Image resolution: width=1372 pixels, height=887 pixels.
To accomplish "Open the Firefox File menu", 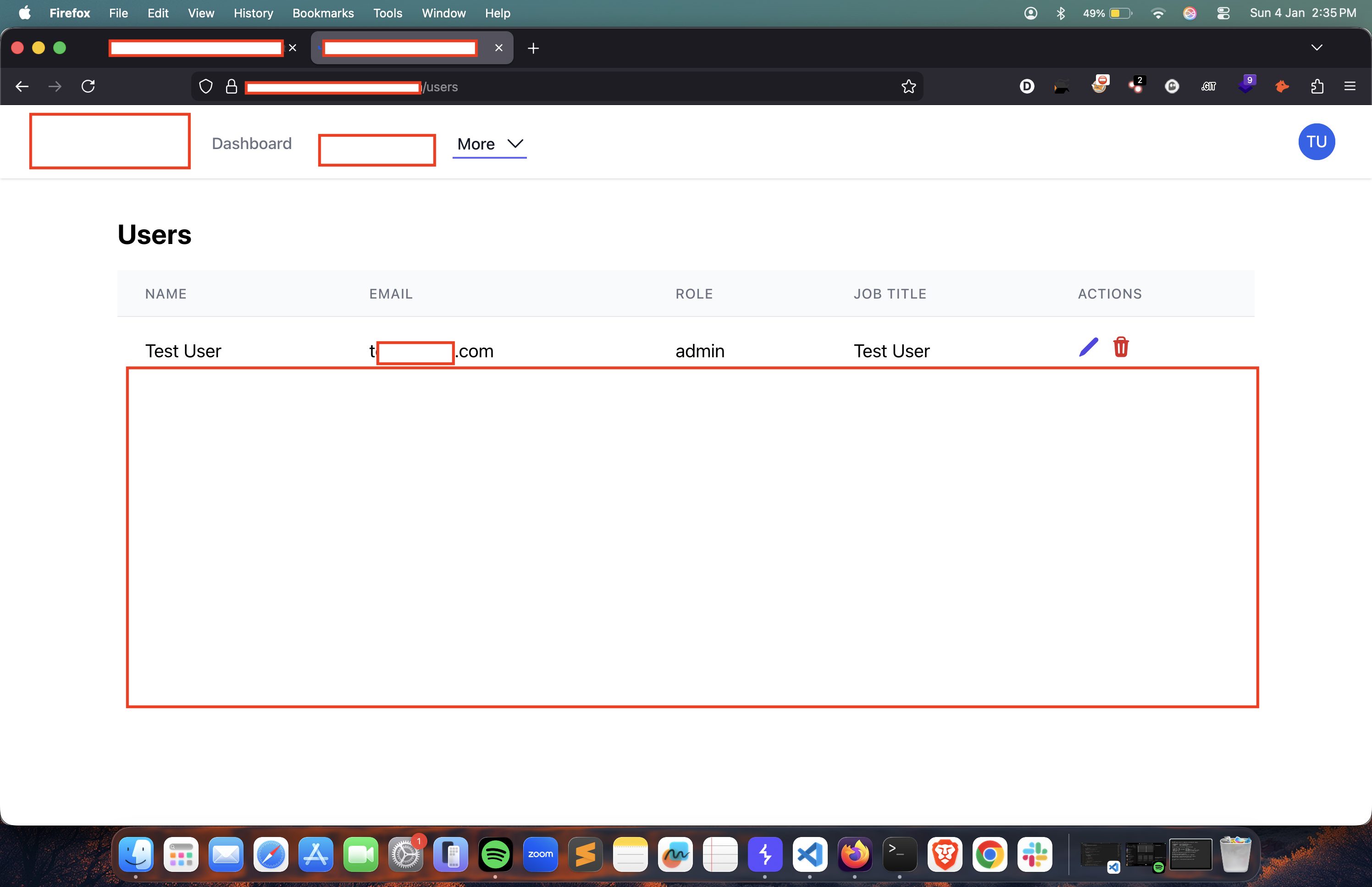I will click(118, 13).
